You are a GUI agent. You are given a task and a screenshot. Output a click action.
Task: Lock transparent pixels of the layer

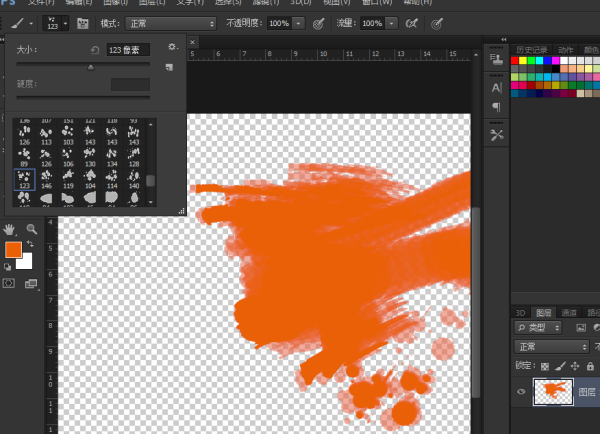pyautogui.click(x=545, y=366)
